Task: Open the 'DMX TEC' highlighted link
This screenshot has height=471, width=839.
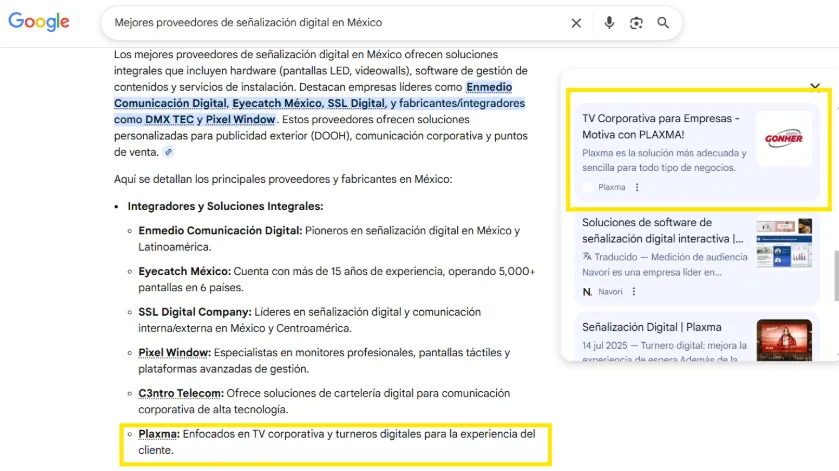Action: click(x=169, y=119)
